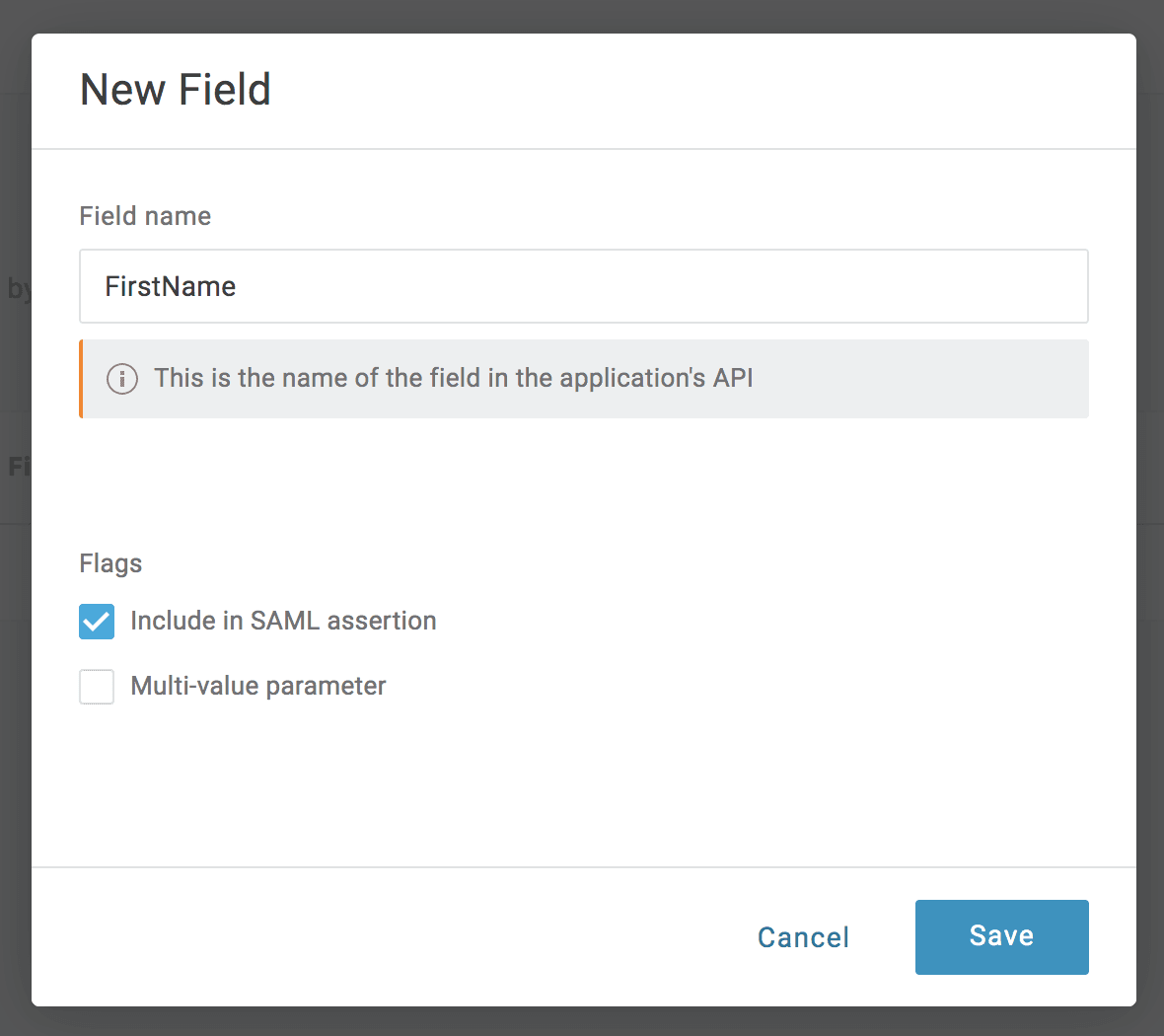Click the Save button
1164x1036 pixels.
click(x=1001, y=936)
